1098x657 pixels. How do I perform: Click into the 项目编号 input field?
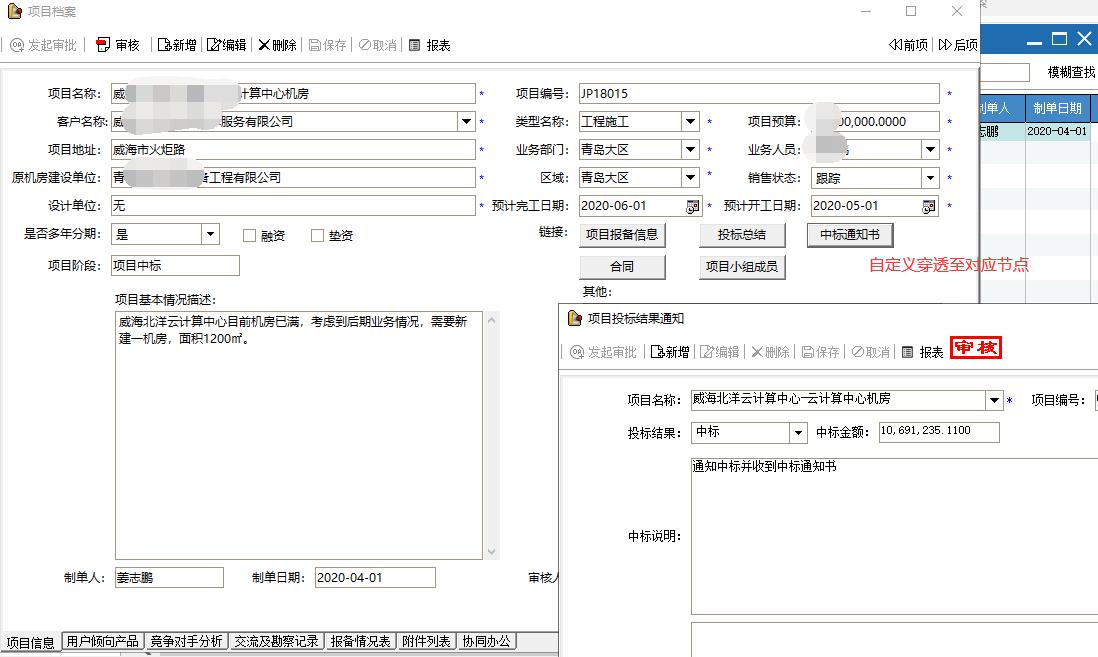point(758,94)
